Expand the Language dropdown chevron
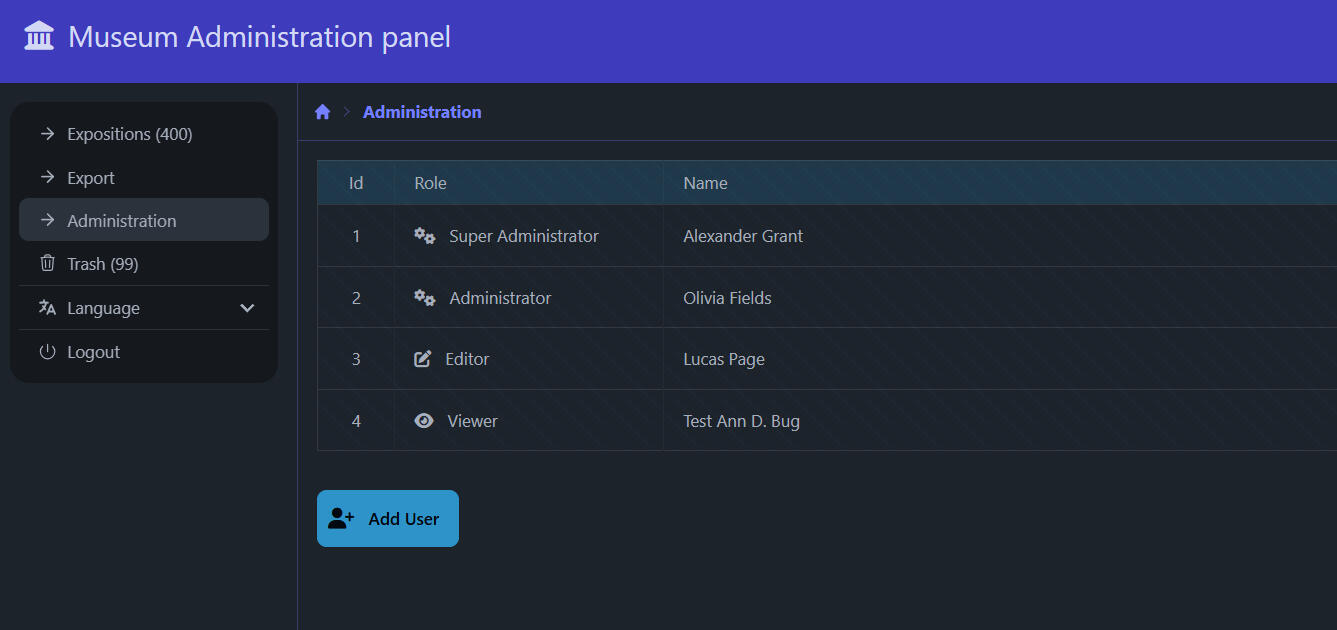1337x630 pixels. (248, 308)
